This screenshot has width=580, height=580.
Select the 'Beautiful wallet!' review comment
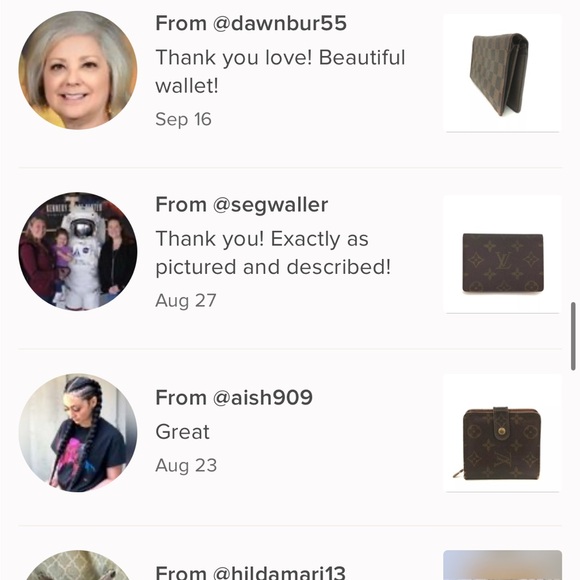tap(280, 72)
